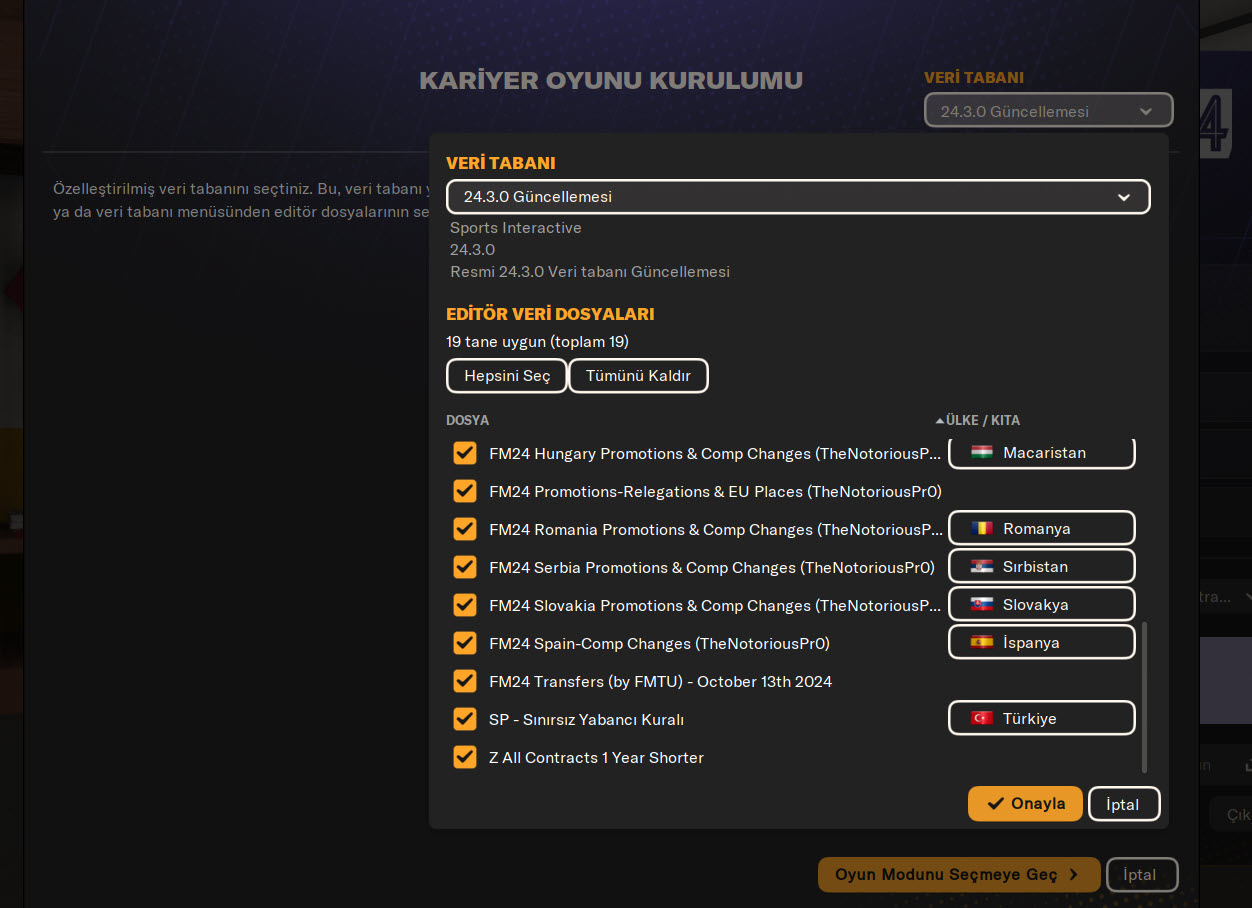
Task: Expand the top-right Veri Tabanı combo box
Action: (x=1047, y=111)
